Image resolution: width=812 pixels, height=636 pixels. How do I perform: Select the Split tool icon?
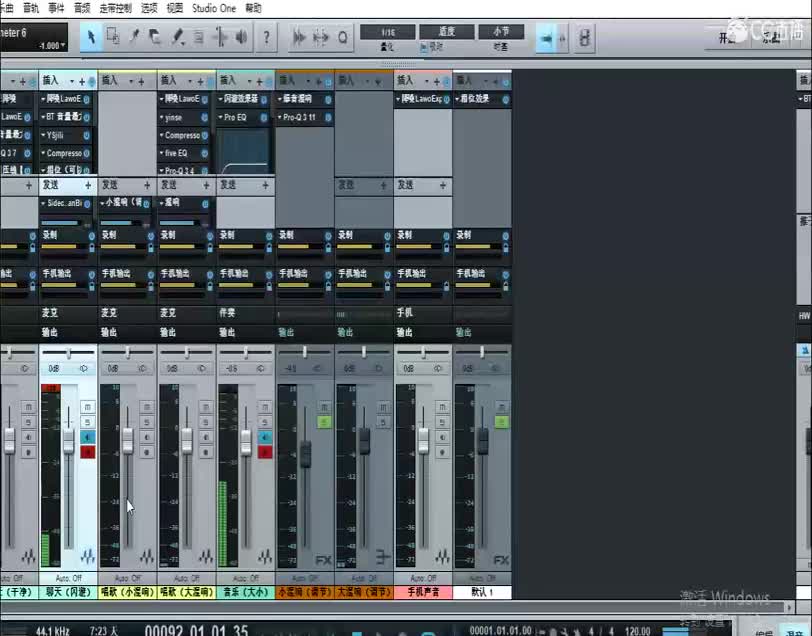[134, 37]
